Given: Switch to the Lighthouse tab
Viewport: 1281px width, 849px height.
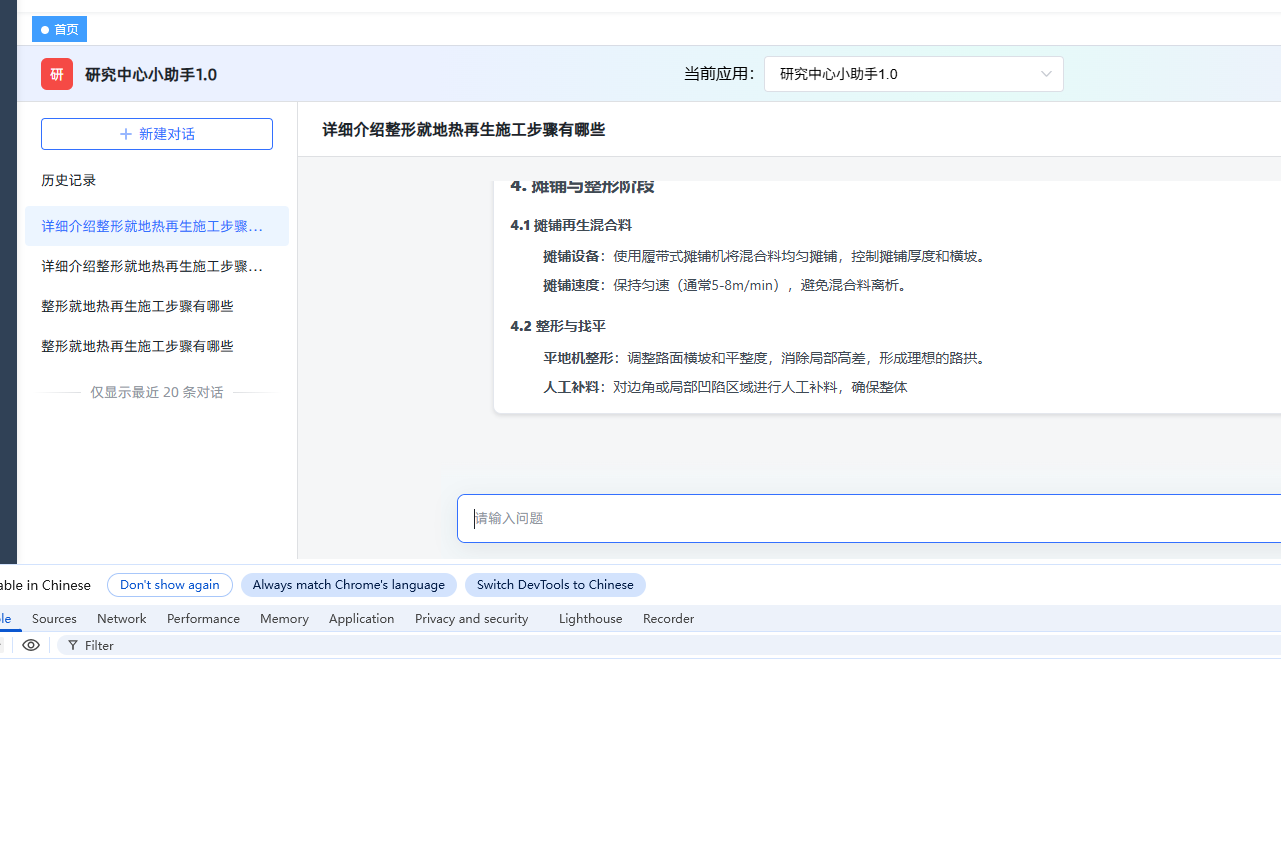Looking at the screenshot, I should click(x=590, y=619).
